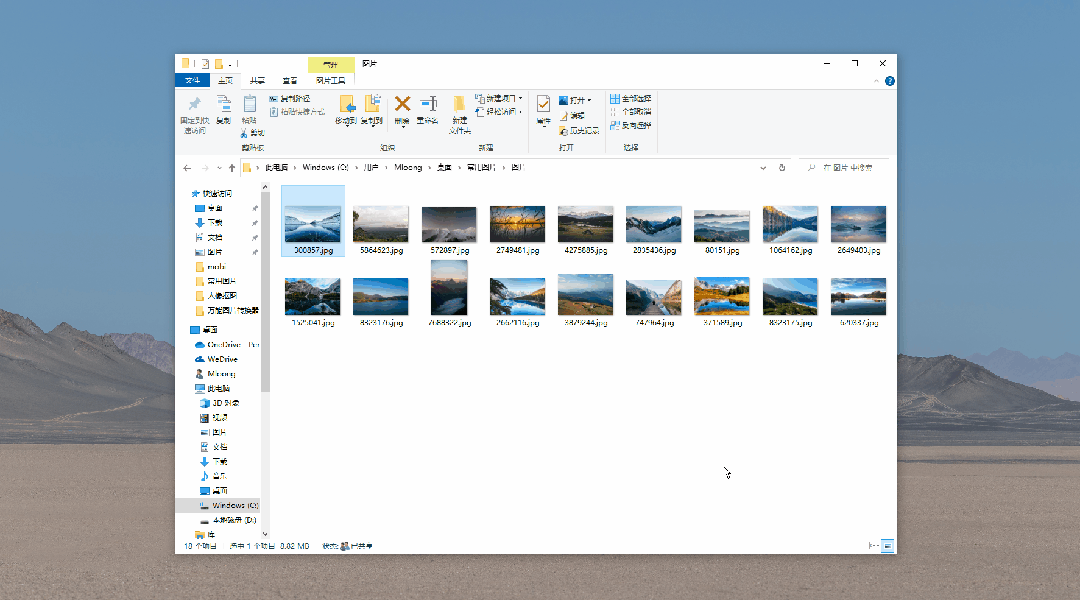The width and height of the screenshot is (1080, 600).
Task: Click Select all (全部选择) in the ribbon
Action: pyautogui.click(x=630, y=99)
